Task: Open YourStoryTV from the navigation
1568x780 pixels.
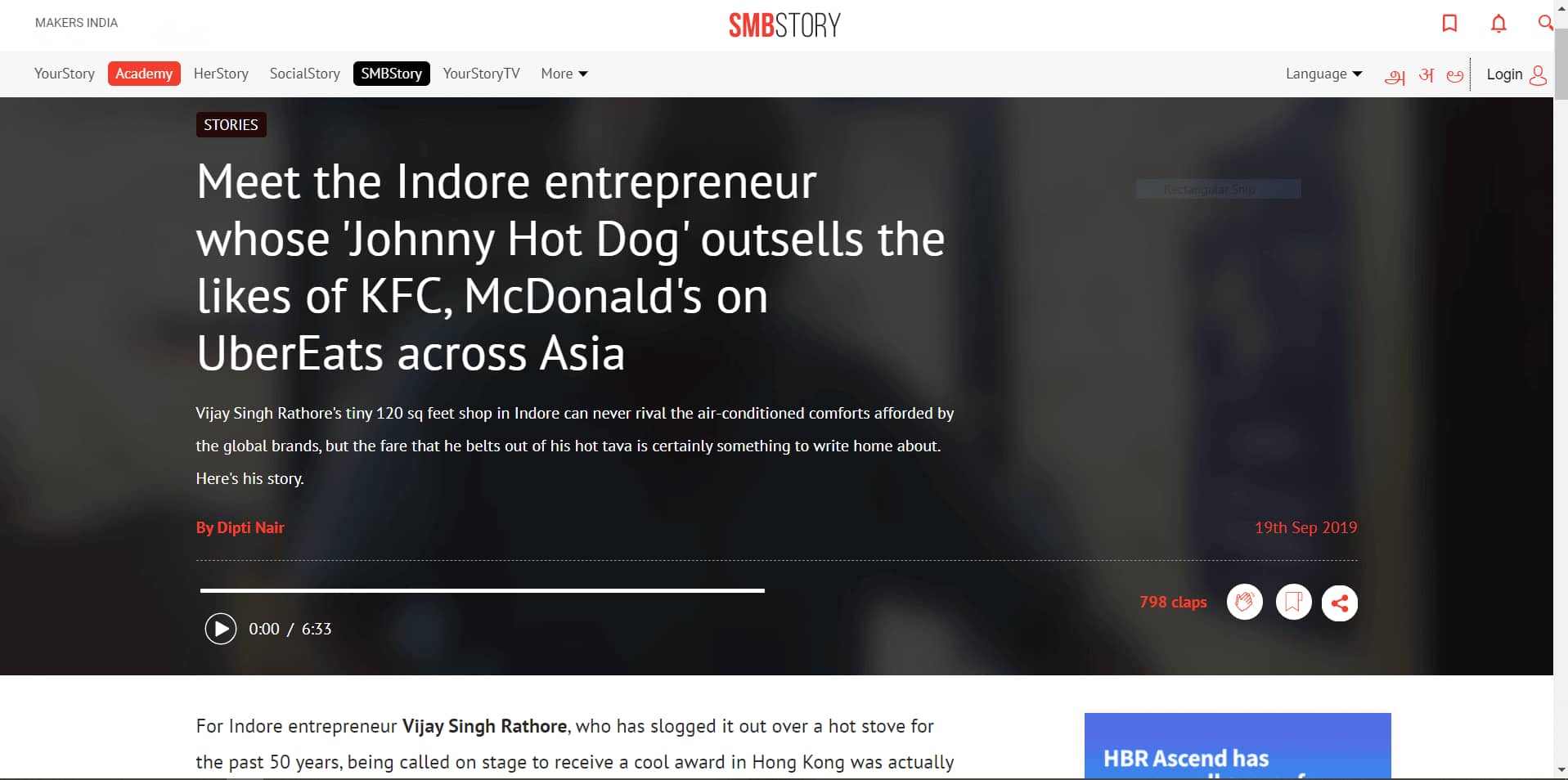Action: point(481,74)
